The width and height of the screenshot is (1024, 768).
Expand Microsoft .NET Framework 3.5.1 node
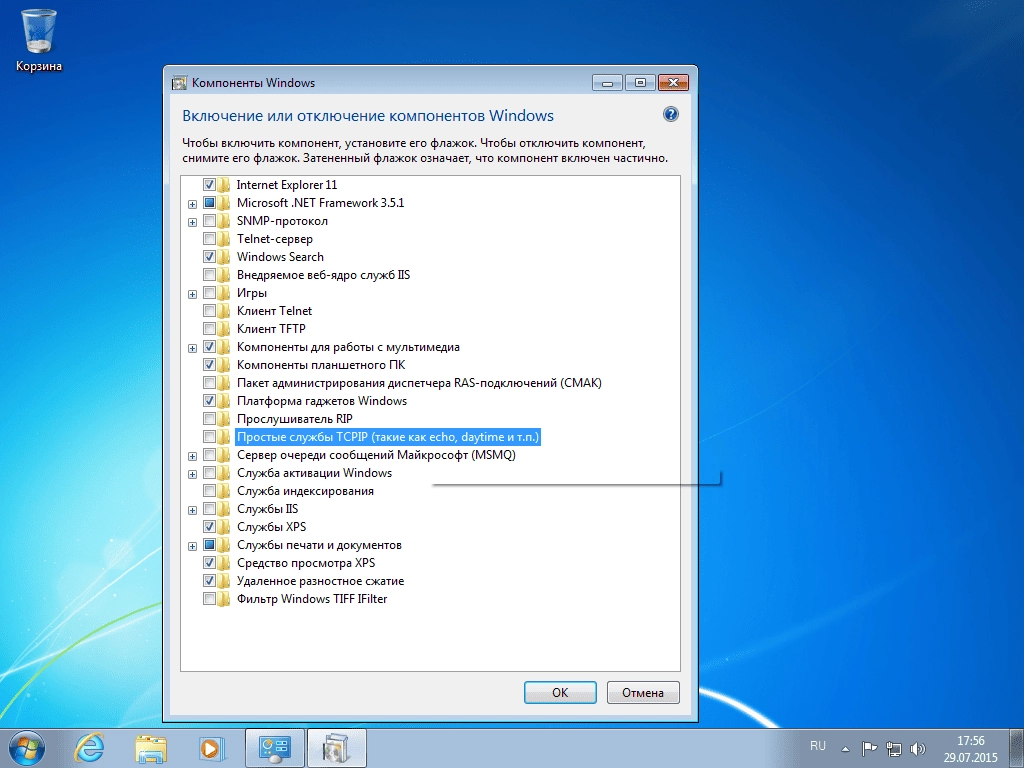(193, 204)
